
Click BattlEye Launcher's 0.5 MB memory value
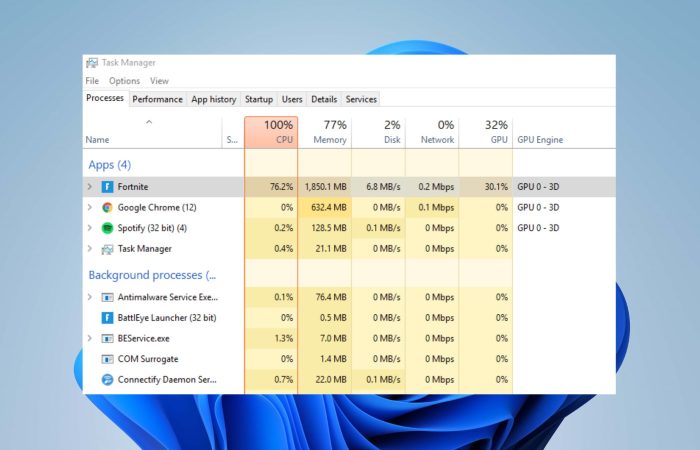(333, 318)
